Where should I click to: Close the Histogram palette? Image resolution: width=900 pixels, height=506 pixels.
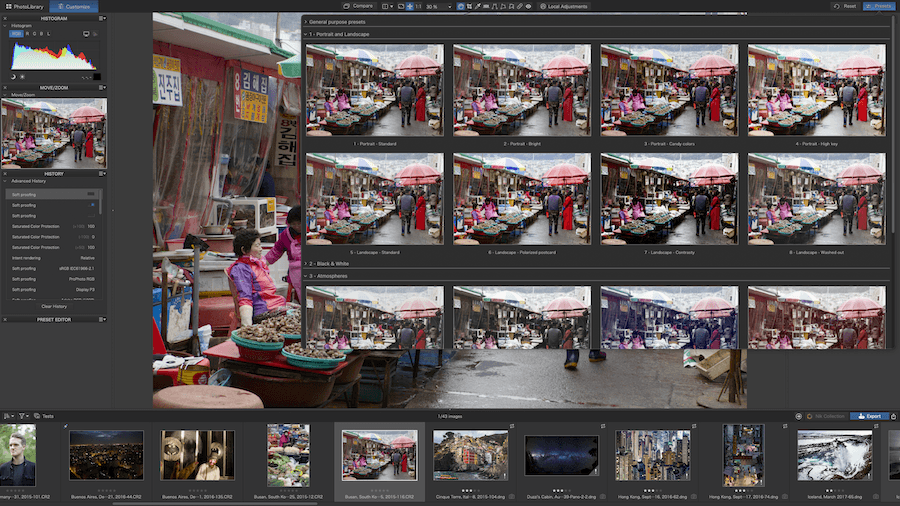click(x=5, y=18)
